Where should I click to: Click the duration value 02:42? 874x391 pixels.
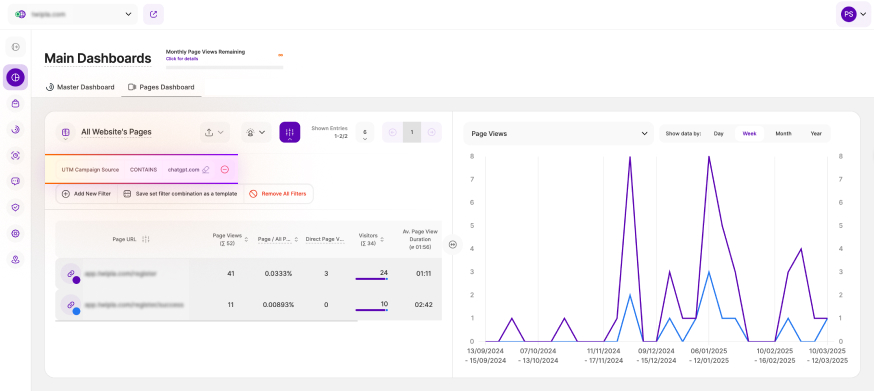point(424,305)
